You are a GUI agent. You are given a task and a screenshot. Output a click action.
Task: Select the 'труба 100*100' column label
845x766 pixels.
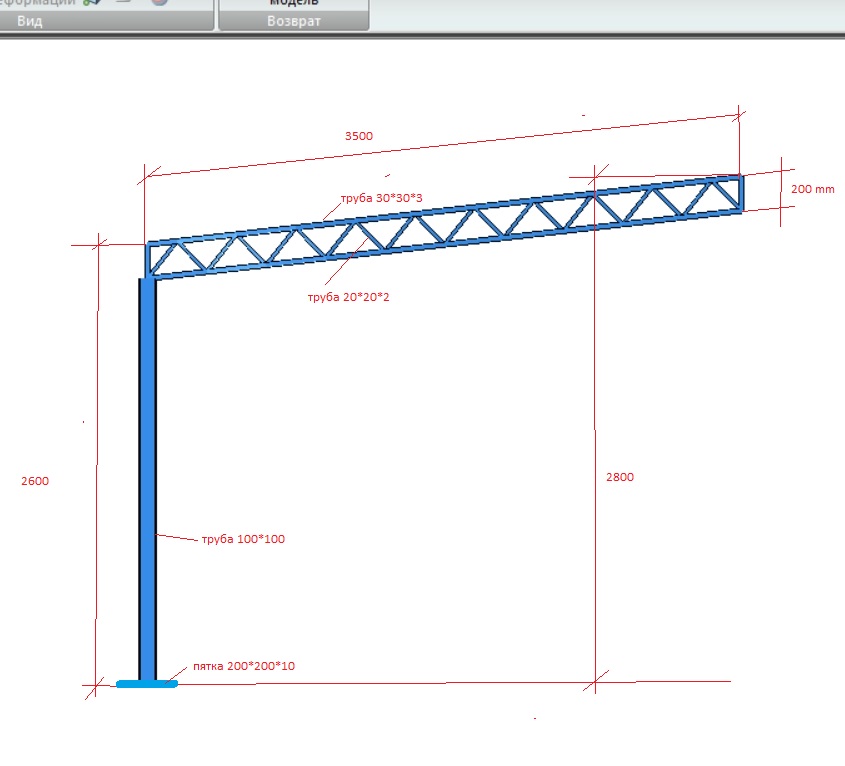[243, 539]
